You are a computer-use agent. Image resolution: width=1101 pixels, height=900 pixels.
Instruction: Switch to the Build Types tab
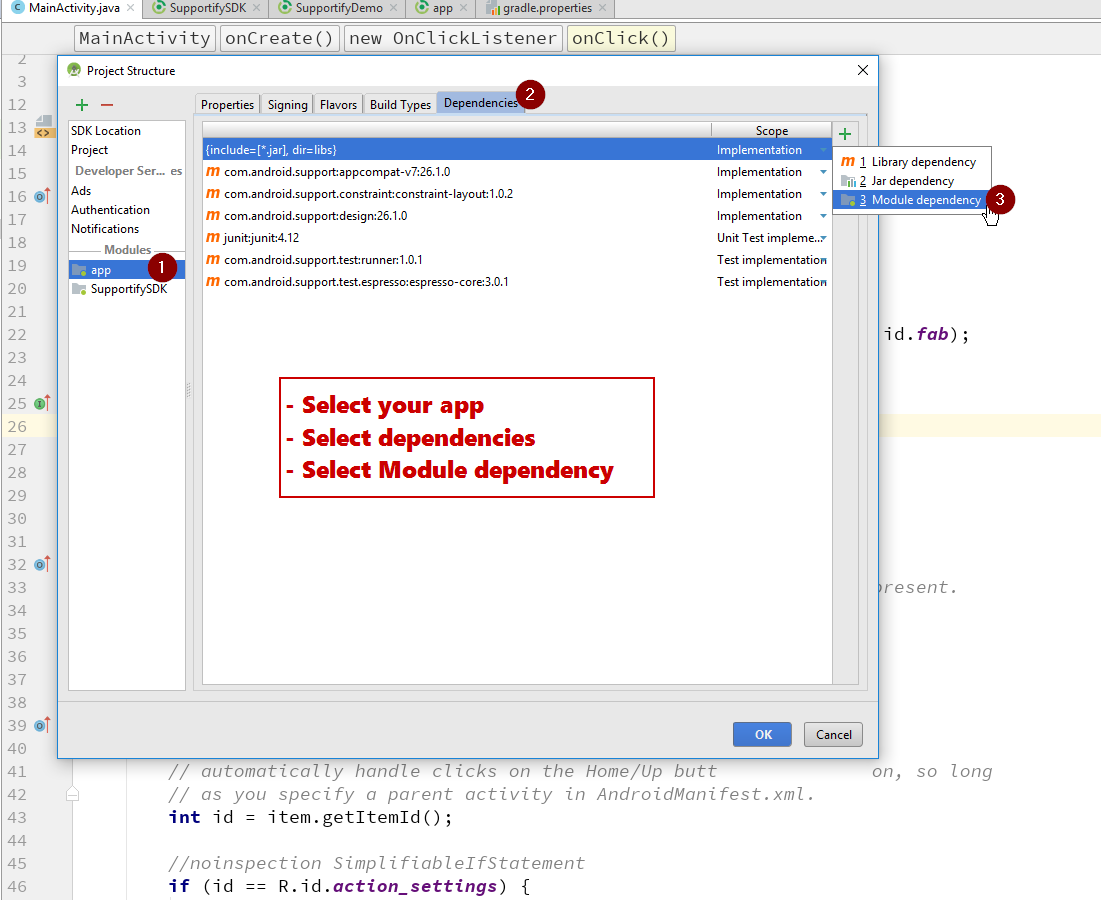point(400,104)
